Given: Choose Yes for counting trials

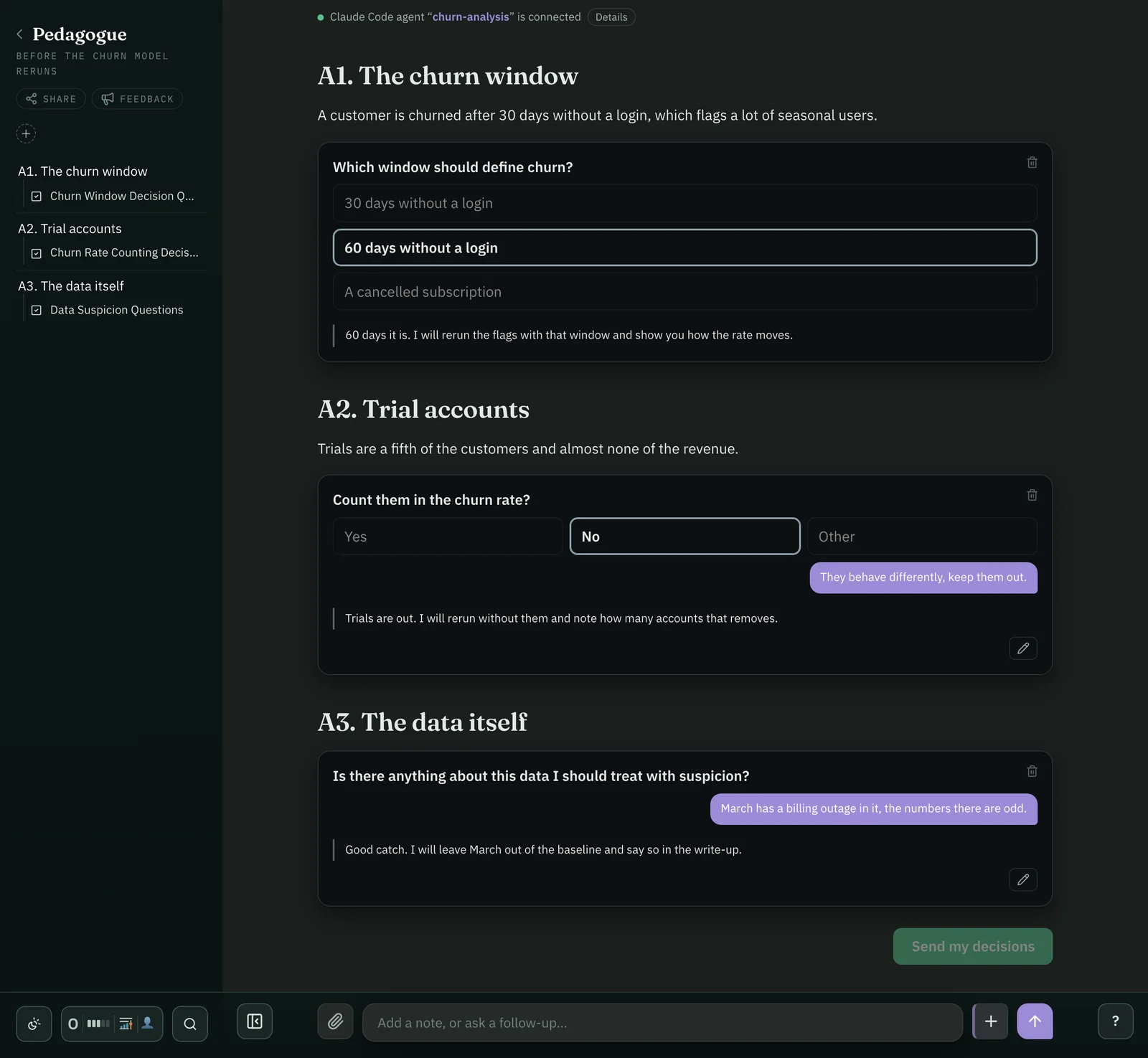Looking at the screenshot, I should point(448,537).
